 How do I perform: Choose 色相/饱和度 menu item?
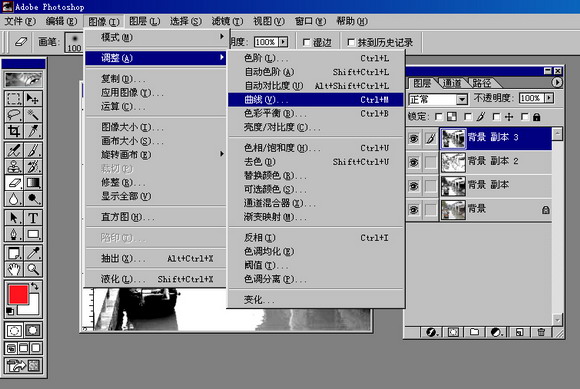click(x=315, y=148)
